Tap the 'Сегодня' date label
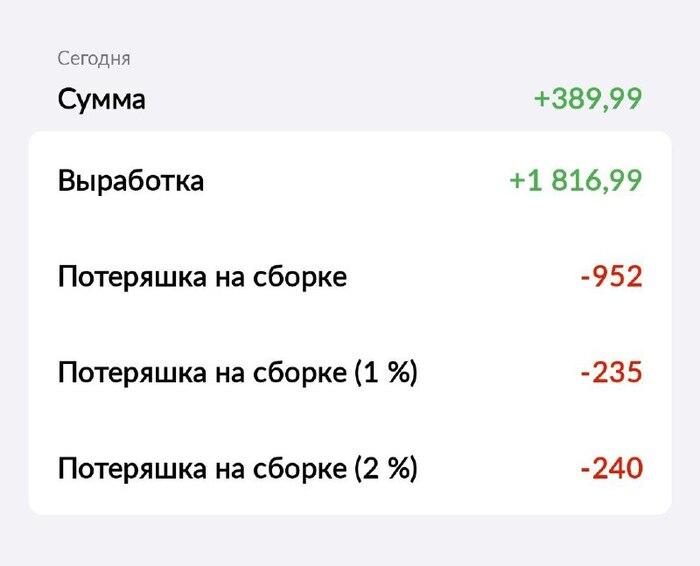 94,58
